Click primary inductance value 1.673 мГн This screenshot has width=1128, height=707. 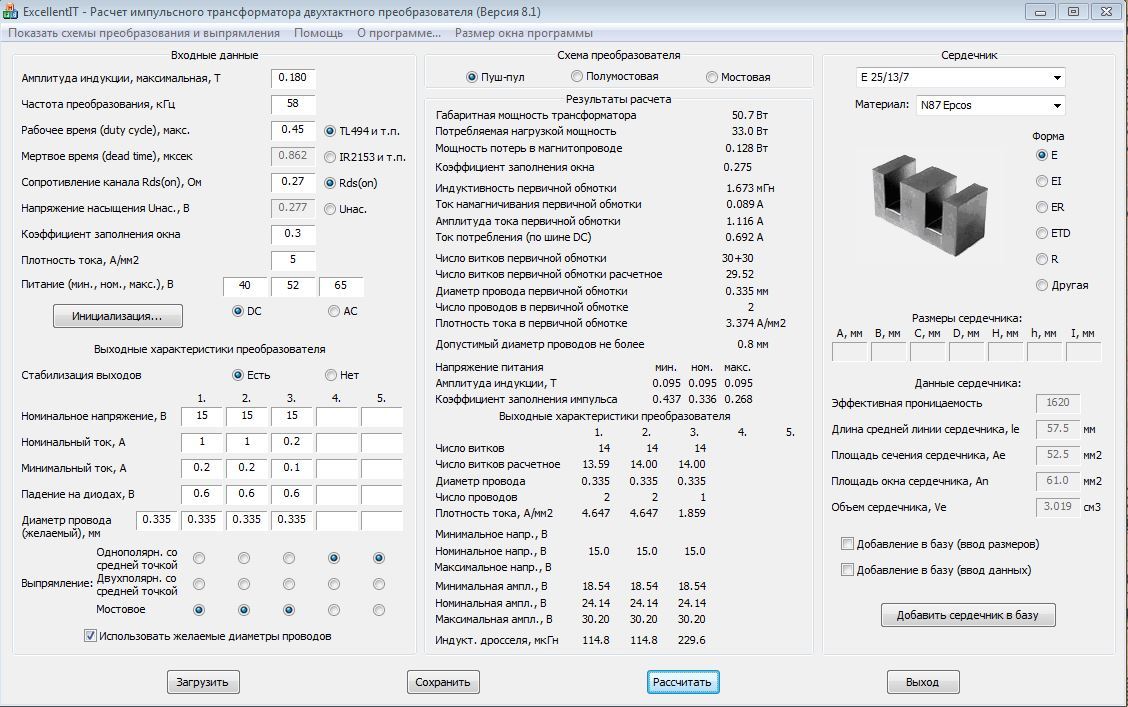point(750,188)
